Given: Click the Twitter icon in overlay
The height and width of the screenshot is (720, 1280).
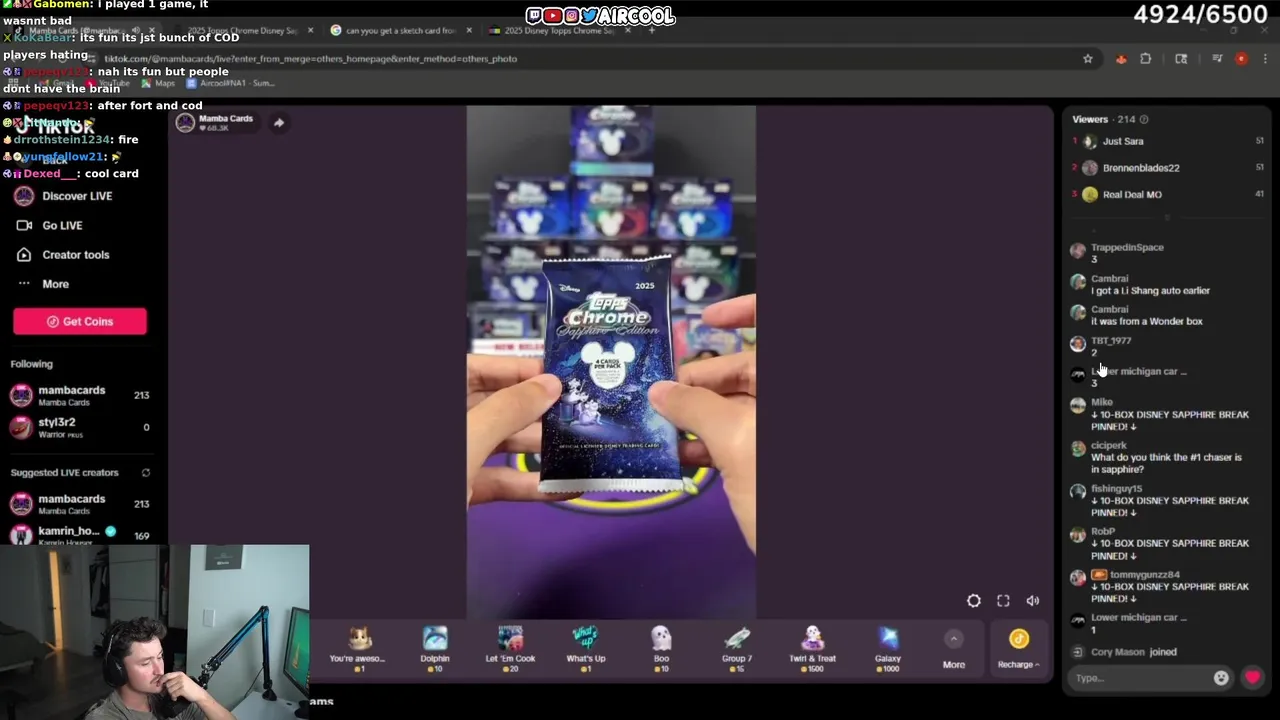Looking at the screenshot, I should tap(590, 16).
